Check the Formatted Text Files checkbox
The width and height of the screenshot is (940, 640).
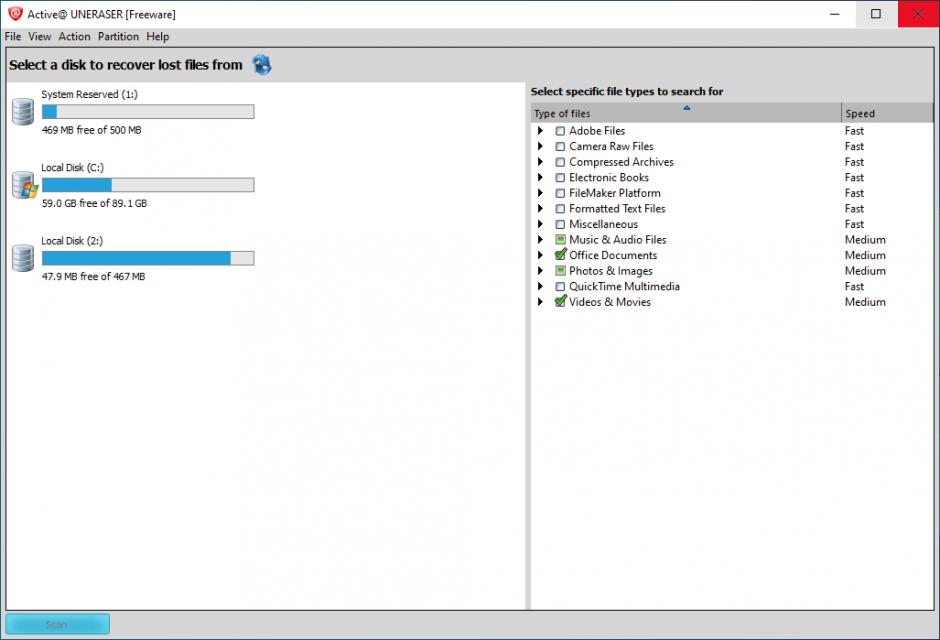[x=560, y=209]
